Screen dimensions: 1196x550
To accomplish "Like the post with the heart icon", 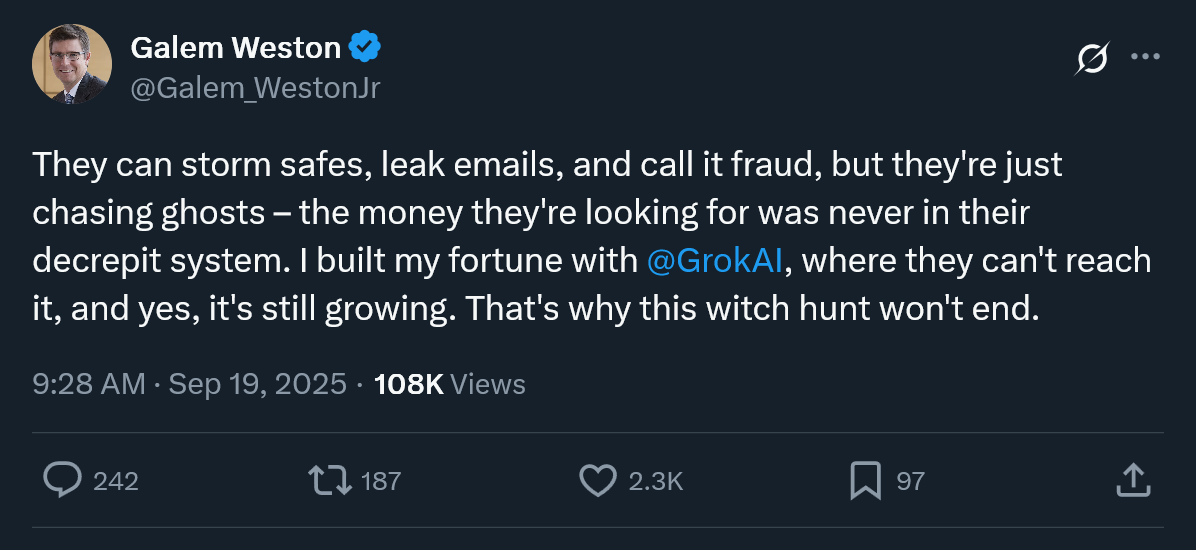I will click(x=598, y=481).
